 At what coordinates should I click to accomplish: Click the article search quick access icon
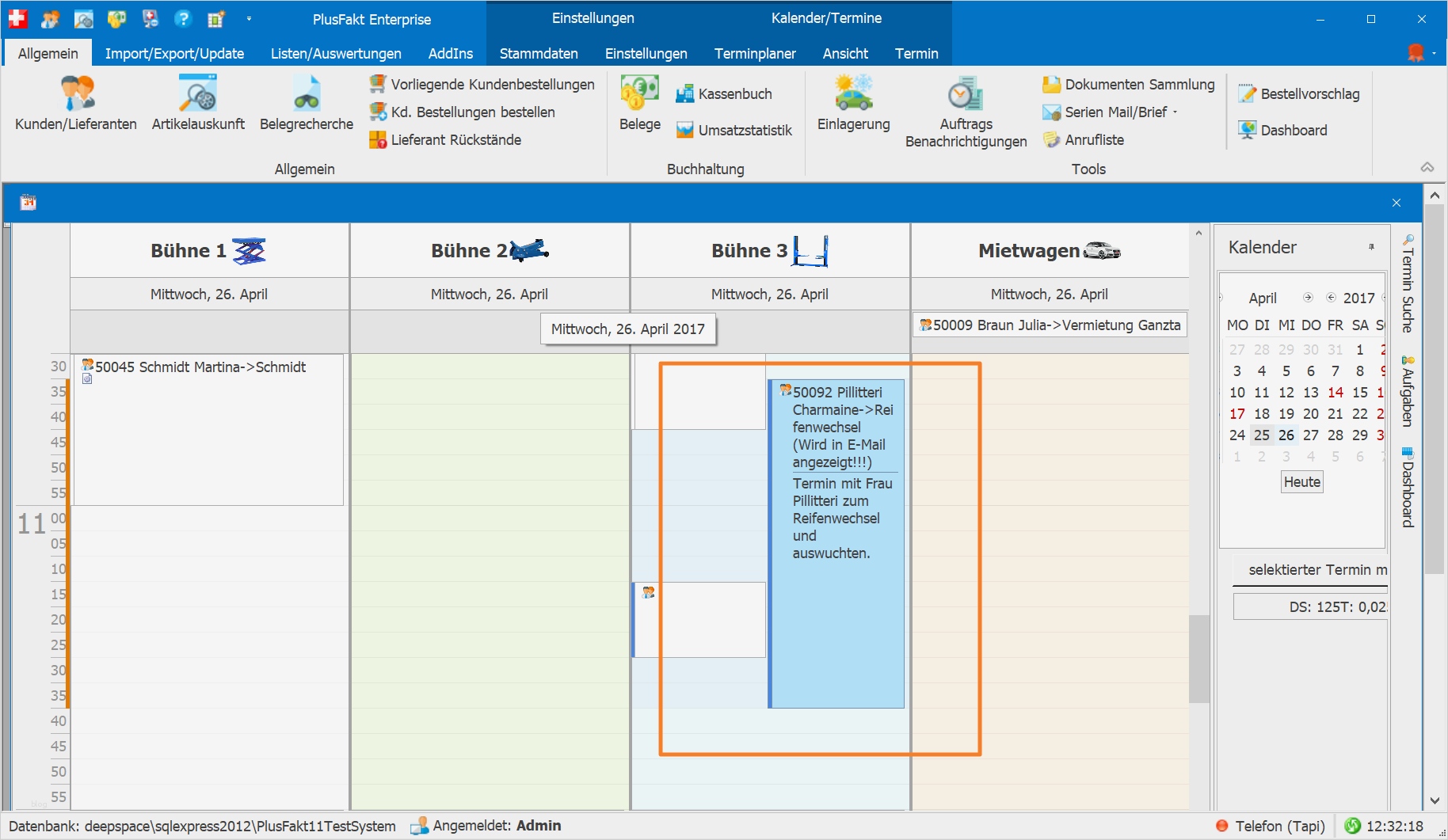(x=84, y=19)
